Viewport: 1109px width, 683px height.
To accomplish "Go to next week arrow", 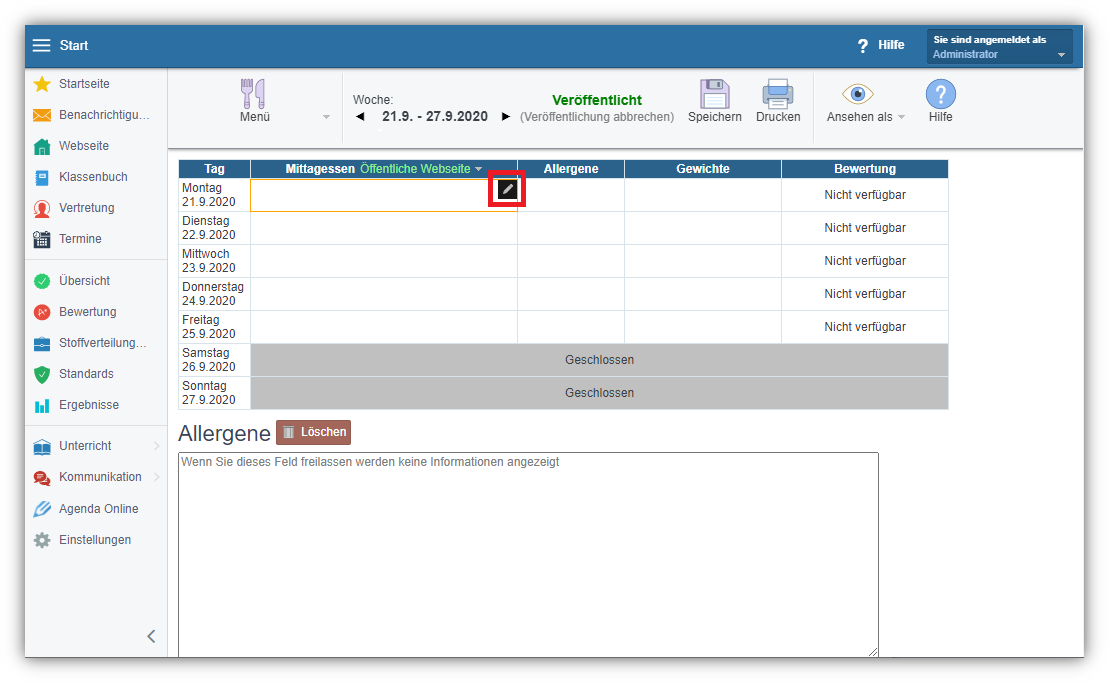I will (506, 117).
